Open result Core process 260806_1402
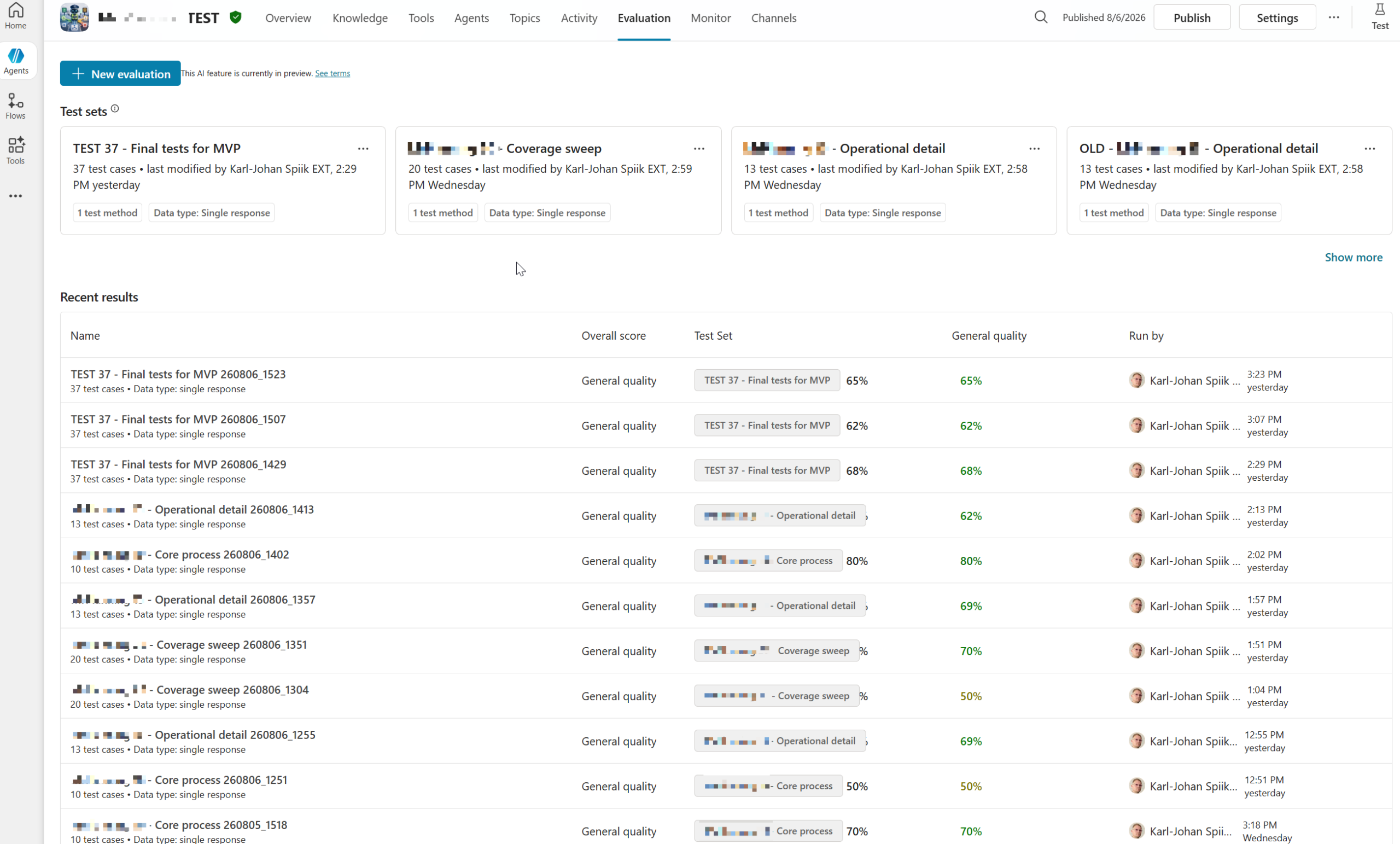 179,555
